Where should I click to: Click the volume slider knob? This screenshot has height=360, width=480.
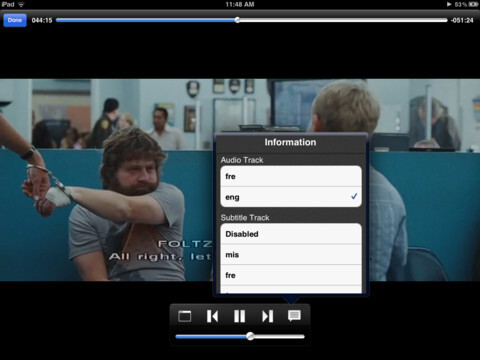click(250, 336)
